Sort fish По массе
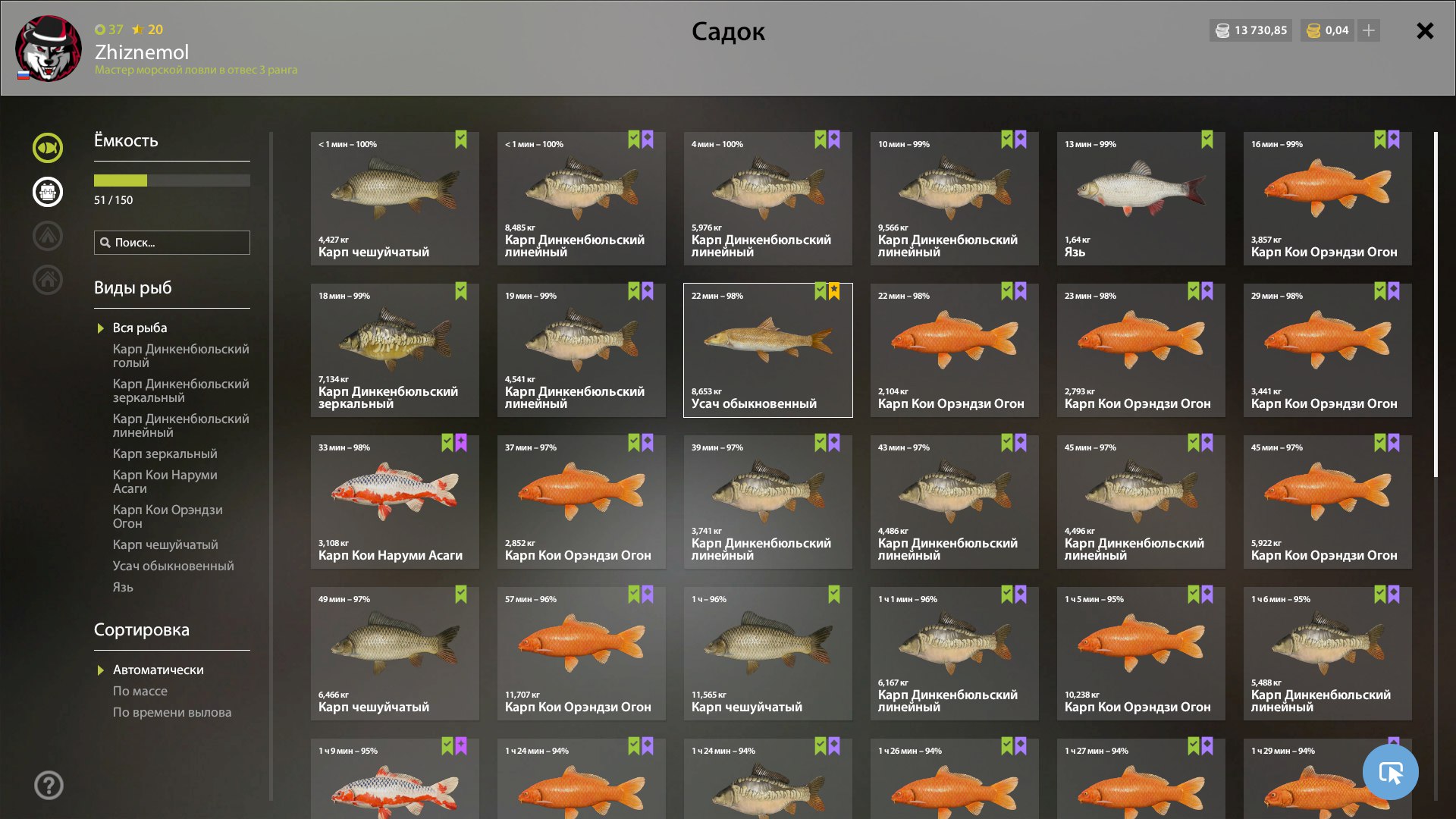 pyautogui.click(x=140, y=691)
